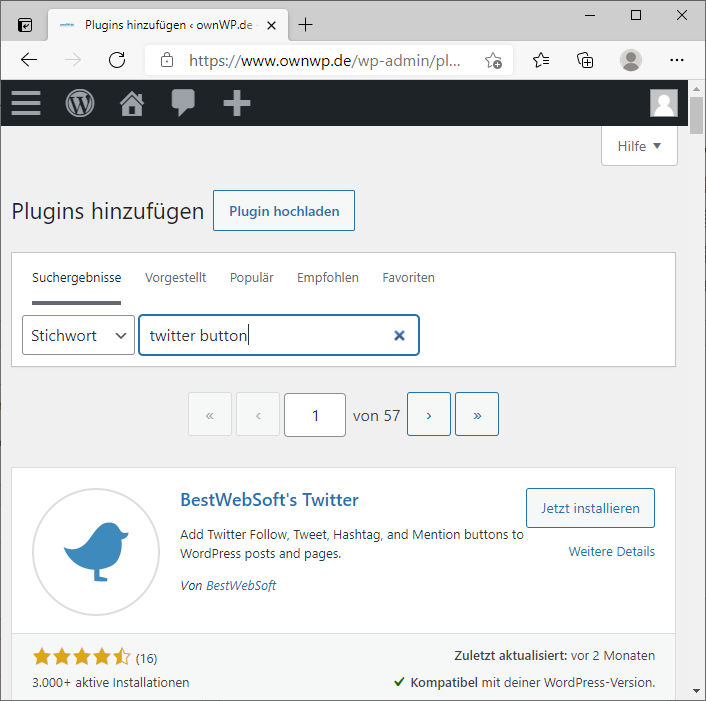Click '3.000+ aktive Installationen' text

coord(111,683)
